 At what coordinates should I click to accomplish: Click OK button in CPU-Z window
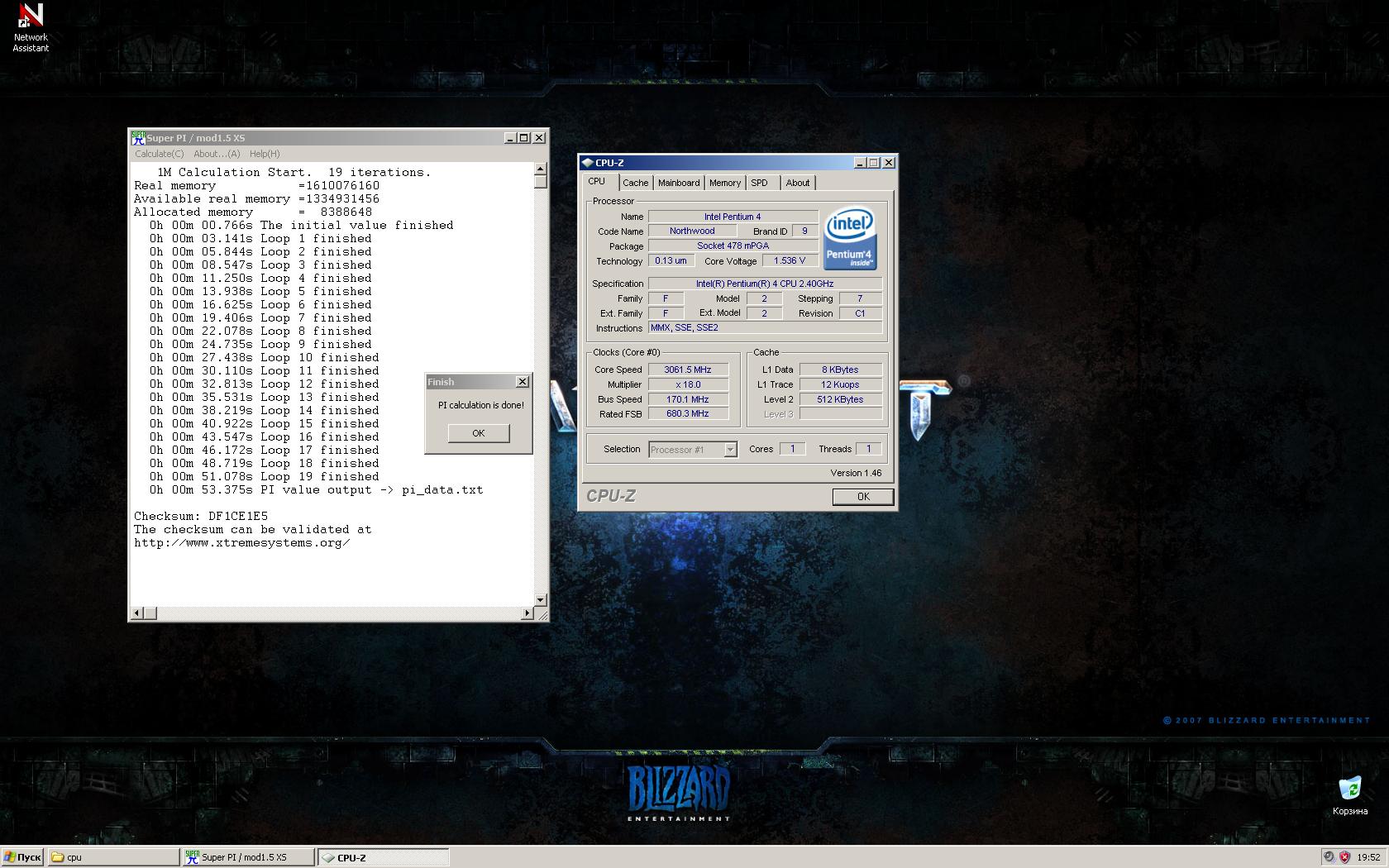[x=863, y=497]
